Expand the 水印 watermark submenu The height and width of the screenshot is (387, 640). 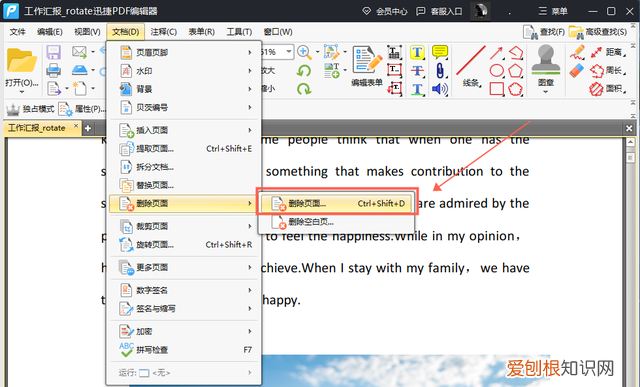[185, 71]
